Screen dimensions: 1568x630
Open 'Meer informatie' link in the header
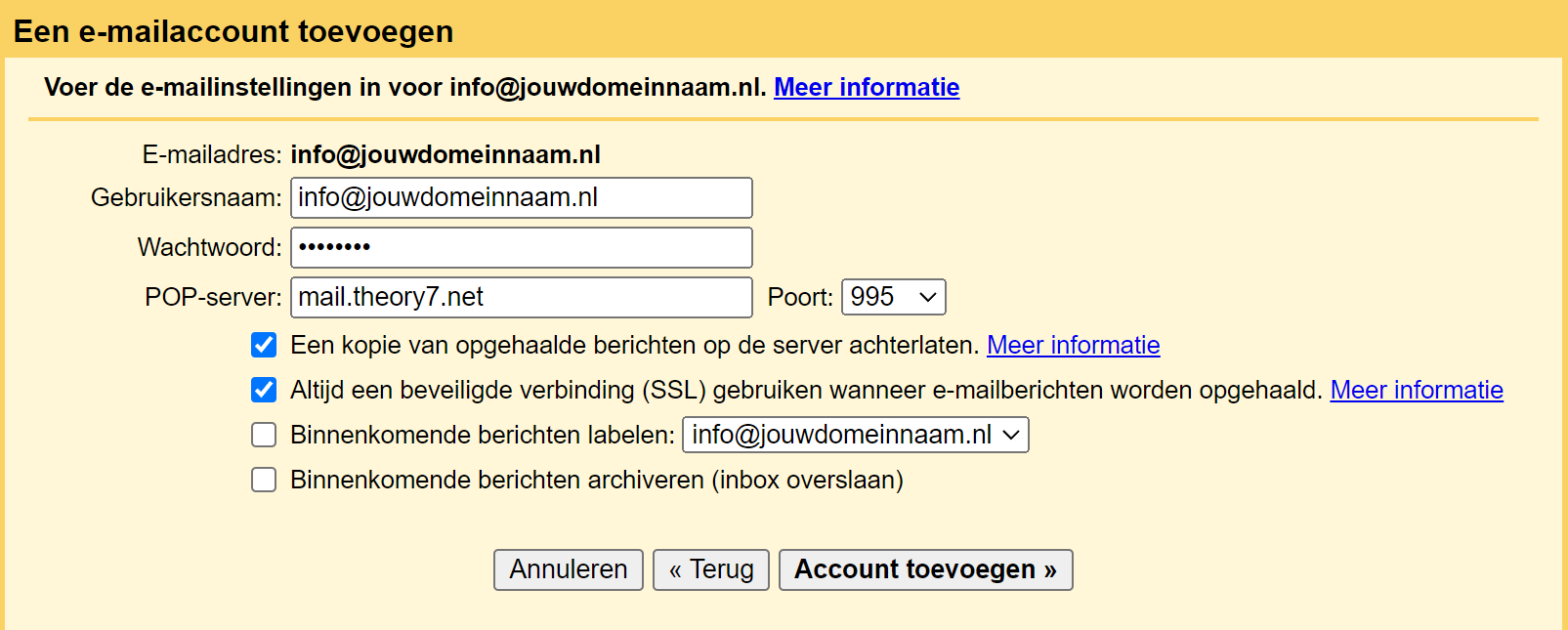pyautogui.click(x=867, y=87)
